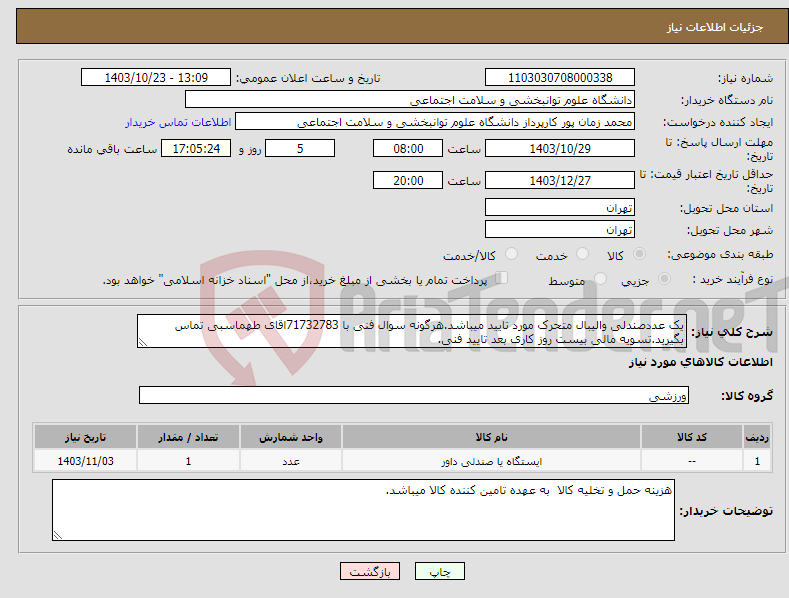Click the price validity date 1403/12/27
This screenshot has height=598, width=789.
(560, 180)
